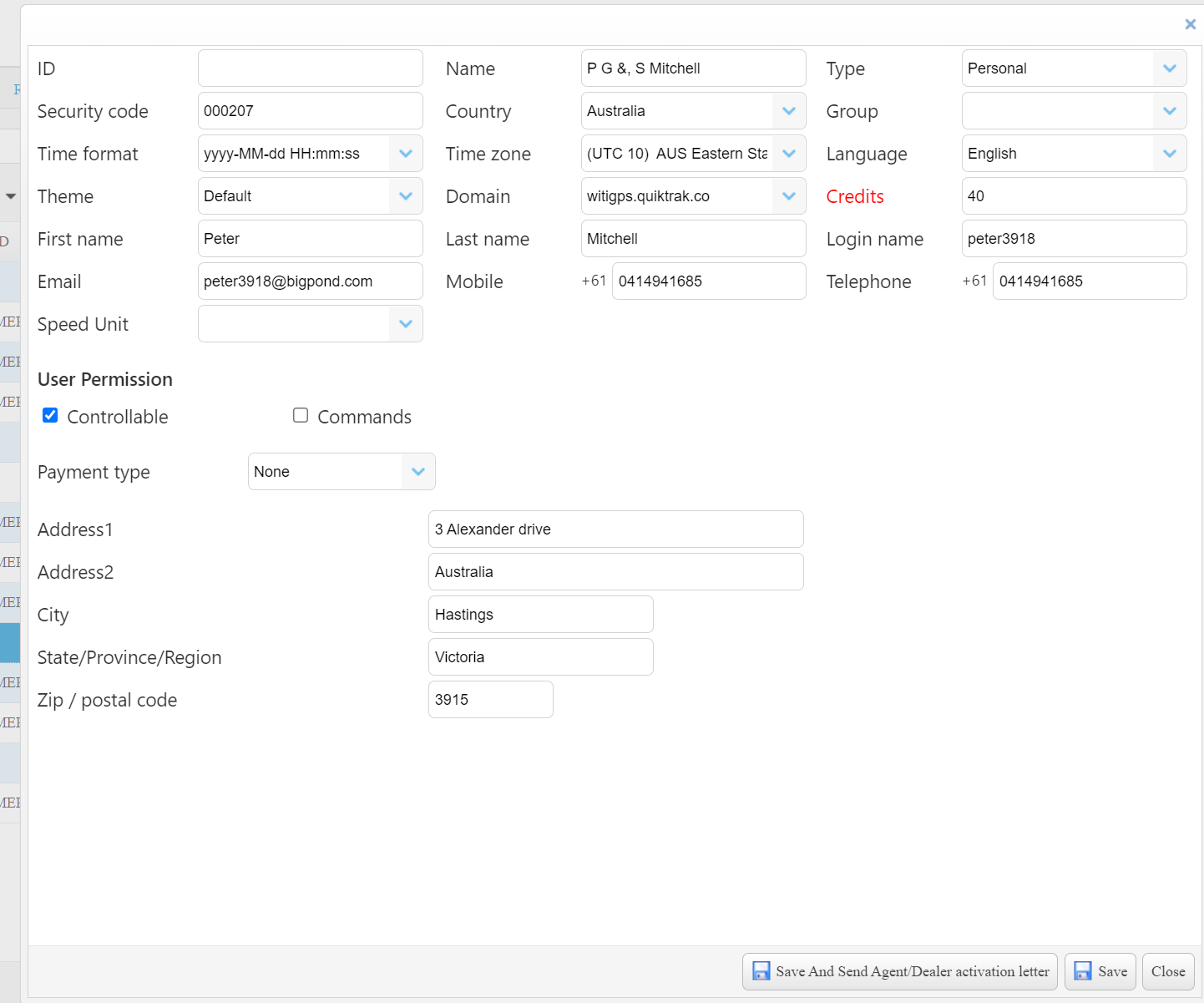Expand the Country dropdown
1204x1003 pixels.
point(788,111)
